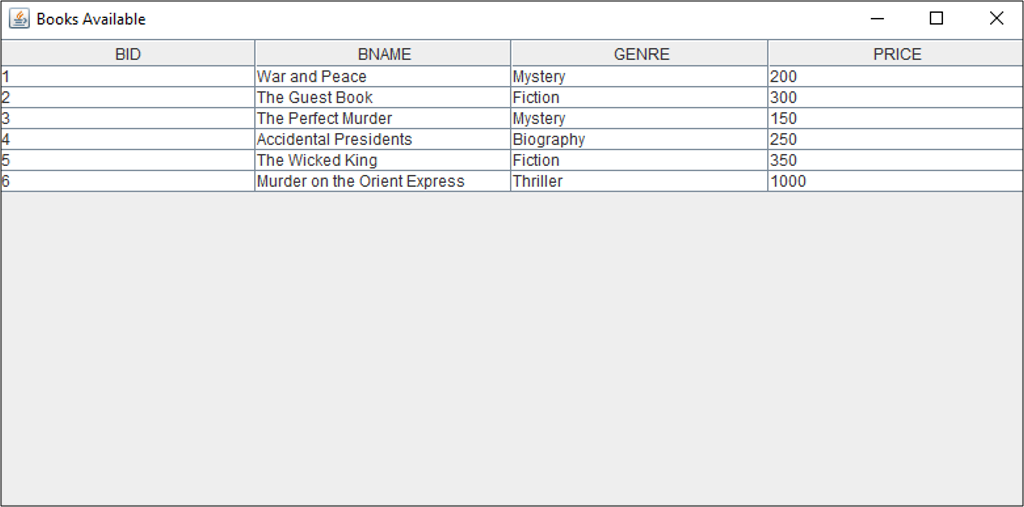Close the Books Available window

(x=996, y=19)
